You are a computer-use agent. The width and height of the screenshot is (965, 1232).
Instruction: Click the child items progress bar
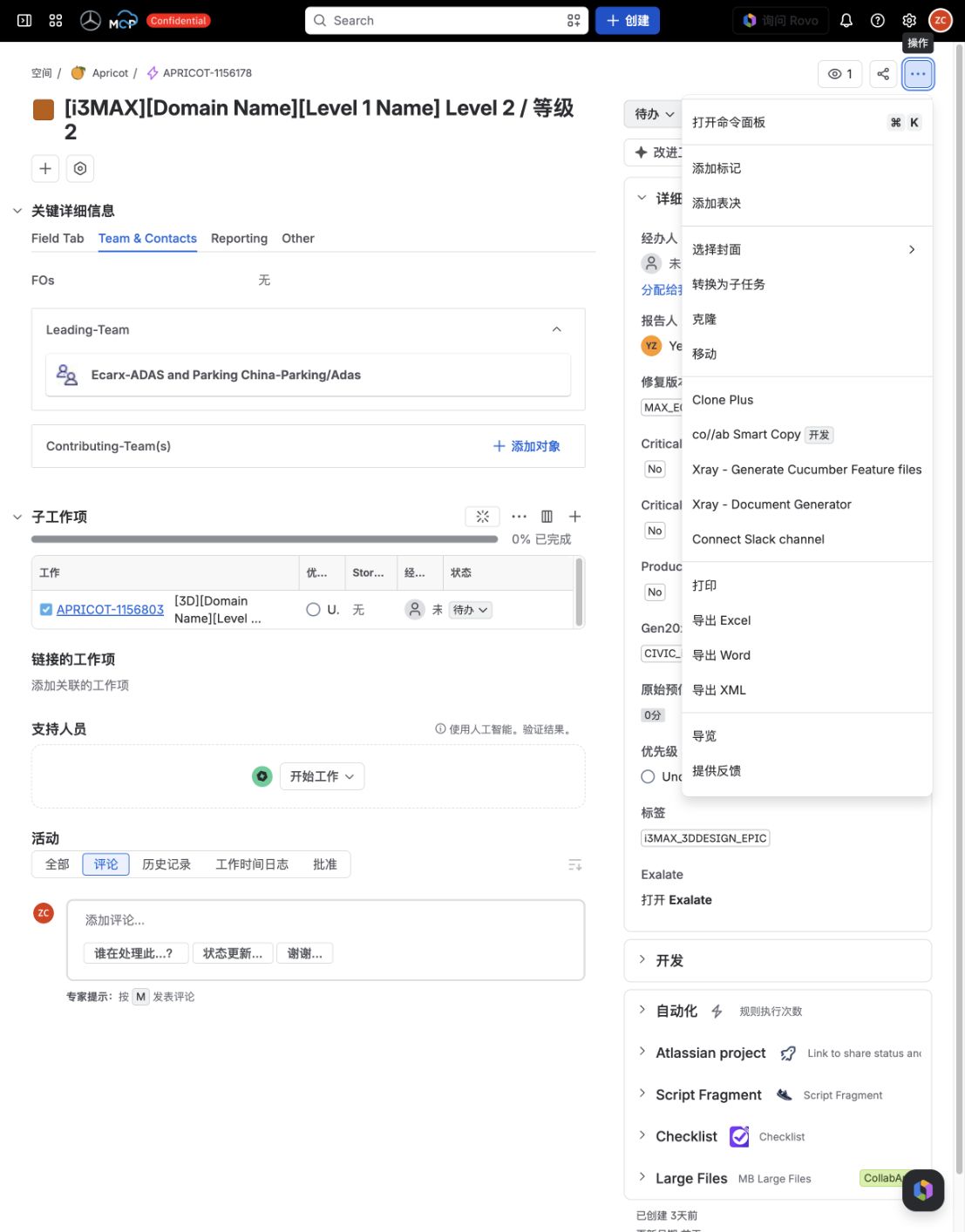(264, 539)
